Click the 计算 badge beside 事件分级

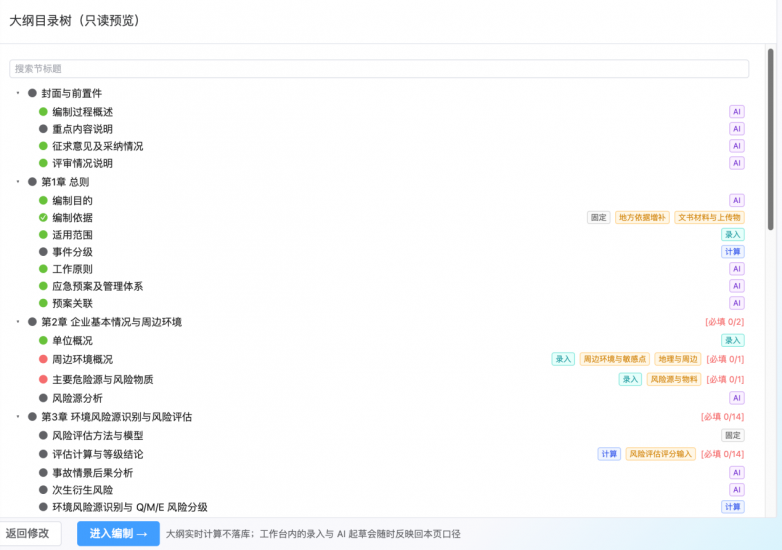[732, 252]
